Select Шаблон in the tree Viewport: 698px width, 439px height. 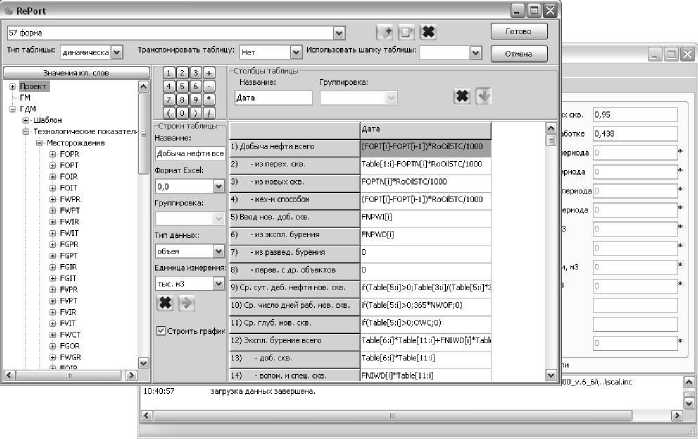(48, 120)
